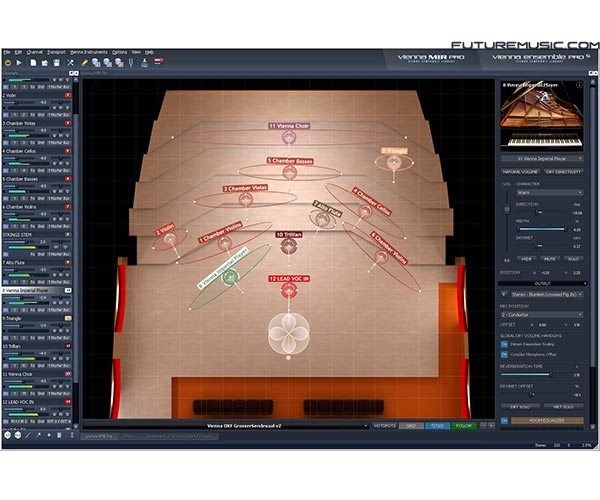Click the tuning fork icon

click(x=131, y=63)
